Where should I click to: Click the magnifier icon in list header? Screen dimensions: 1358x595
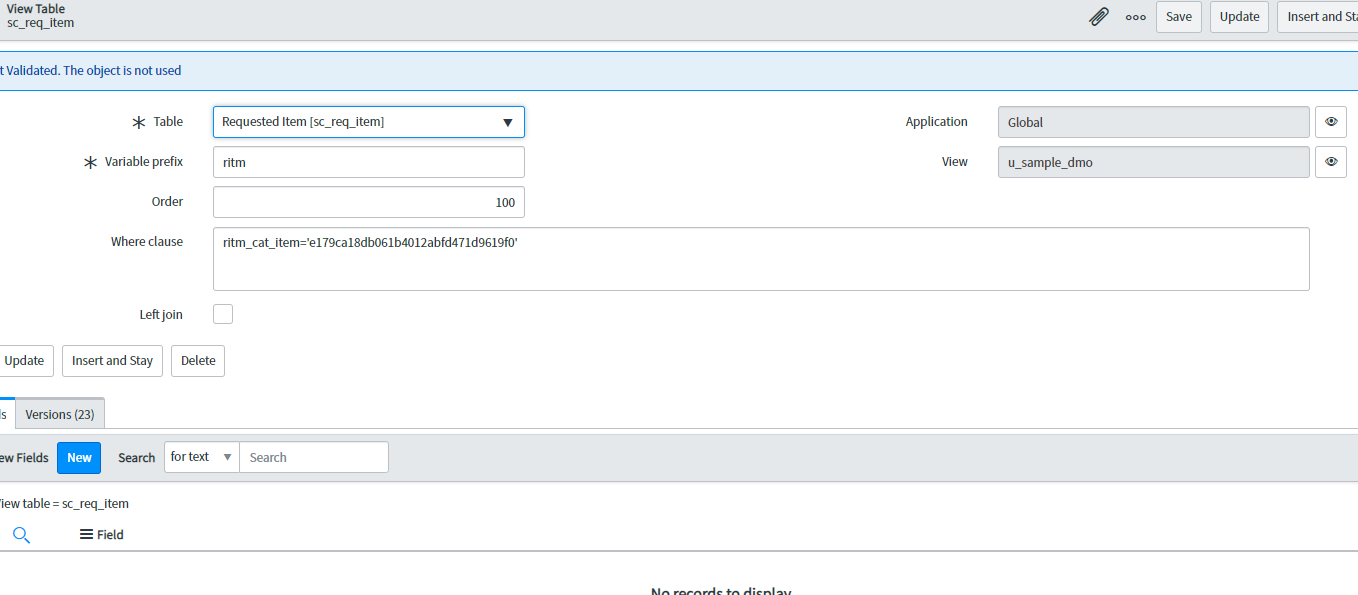21,535
